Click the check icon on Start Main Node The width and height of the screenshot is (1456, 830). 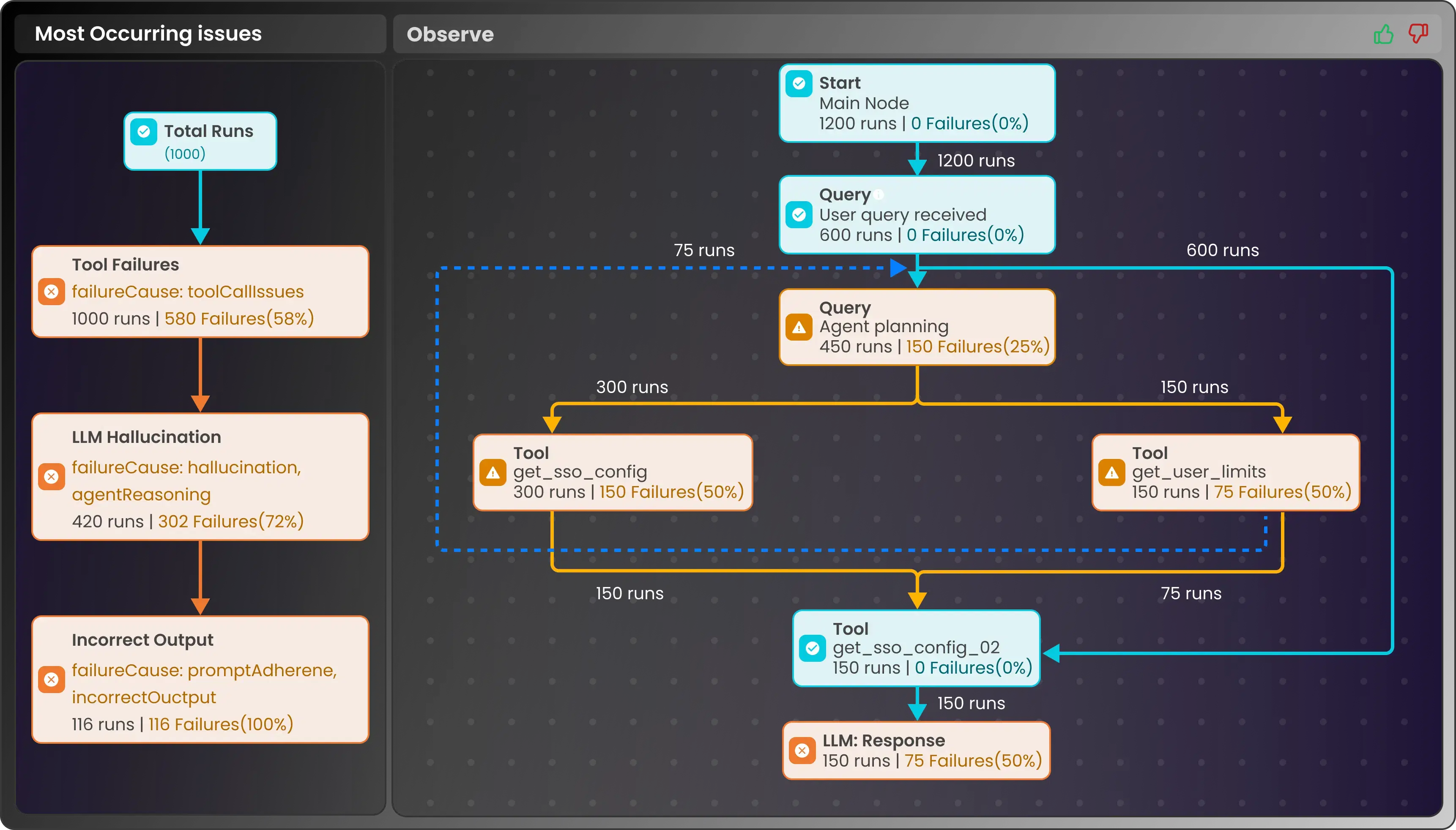[799, 84]
